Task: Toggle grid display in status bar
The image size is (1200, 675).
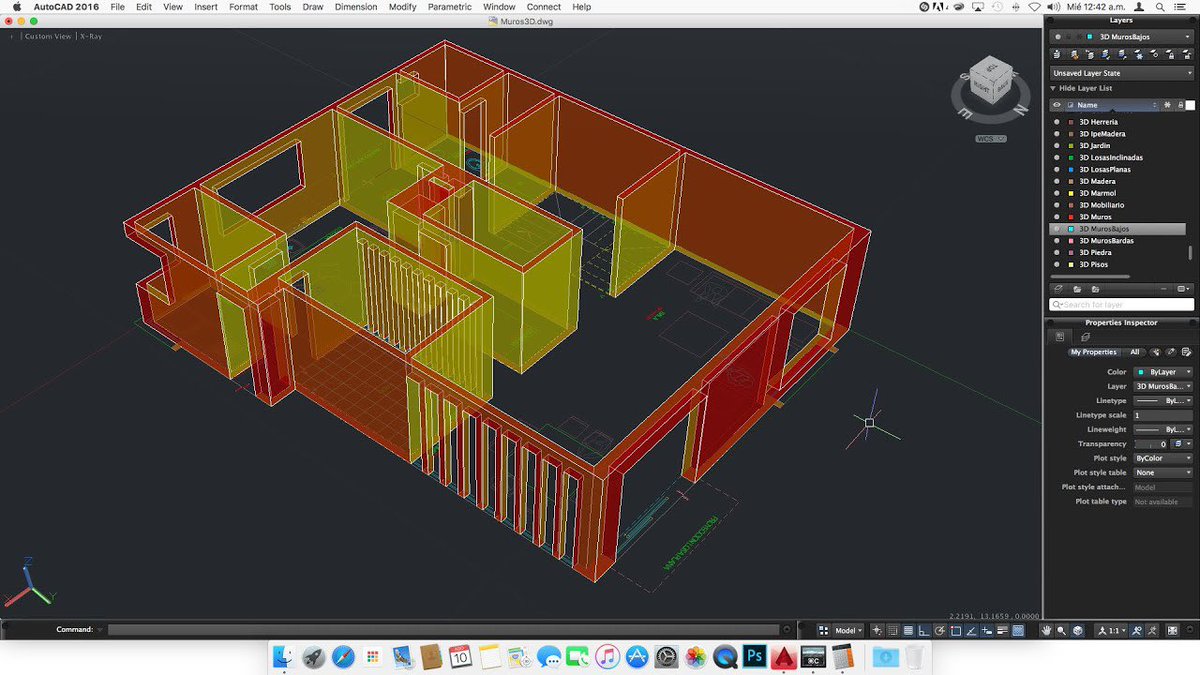Action: point(907,630)
